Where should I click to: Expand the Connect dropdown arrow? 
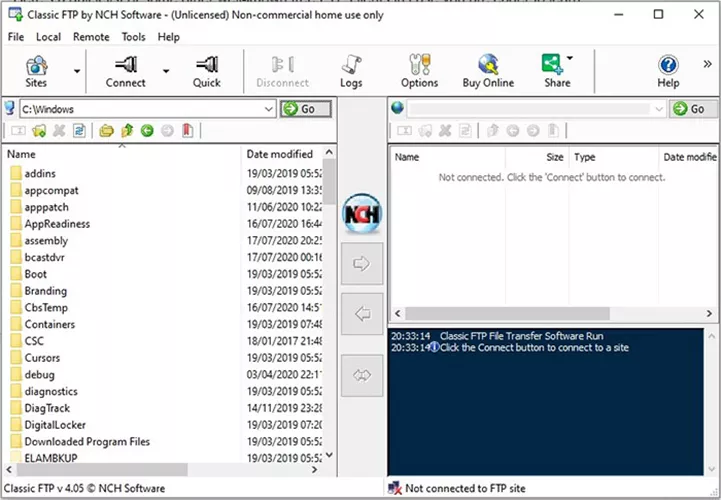pos(166,71)
